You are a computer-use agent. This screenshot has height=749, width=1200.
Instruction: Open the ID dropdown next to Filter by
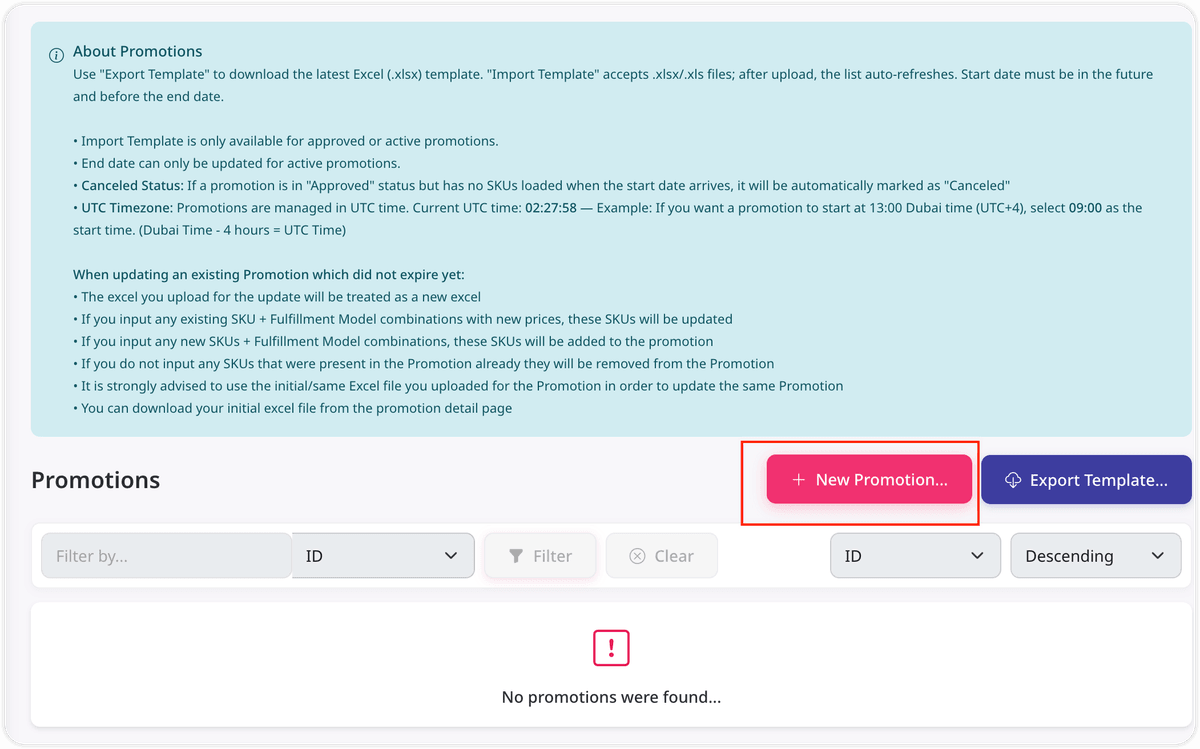click(383, 555)
